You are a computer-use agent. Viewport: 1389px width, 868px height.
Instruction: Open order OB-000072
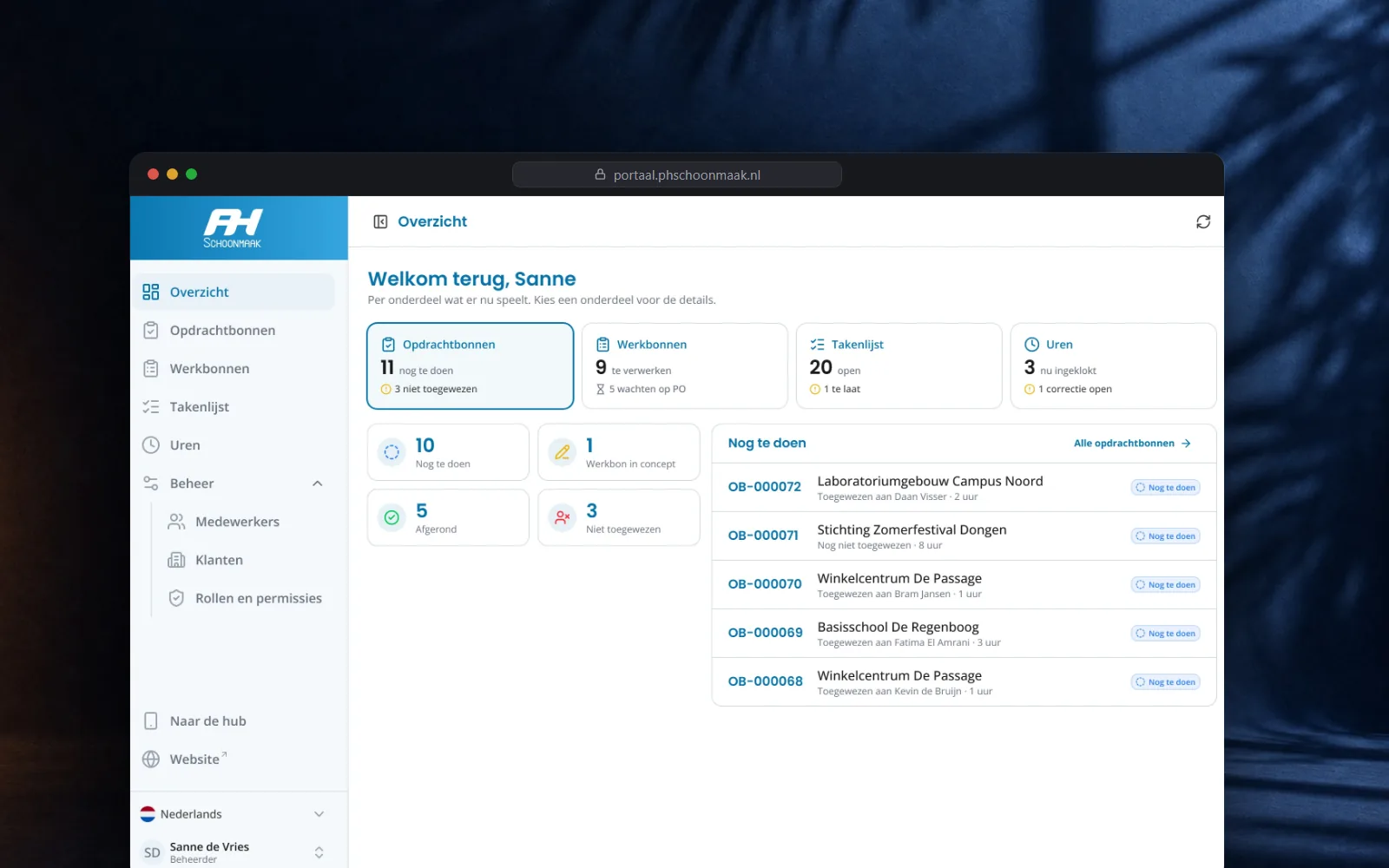coord(964,487)
